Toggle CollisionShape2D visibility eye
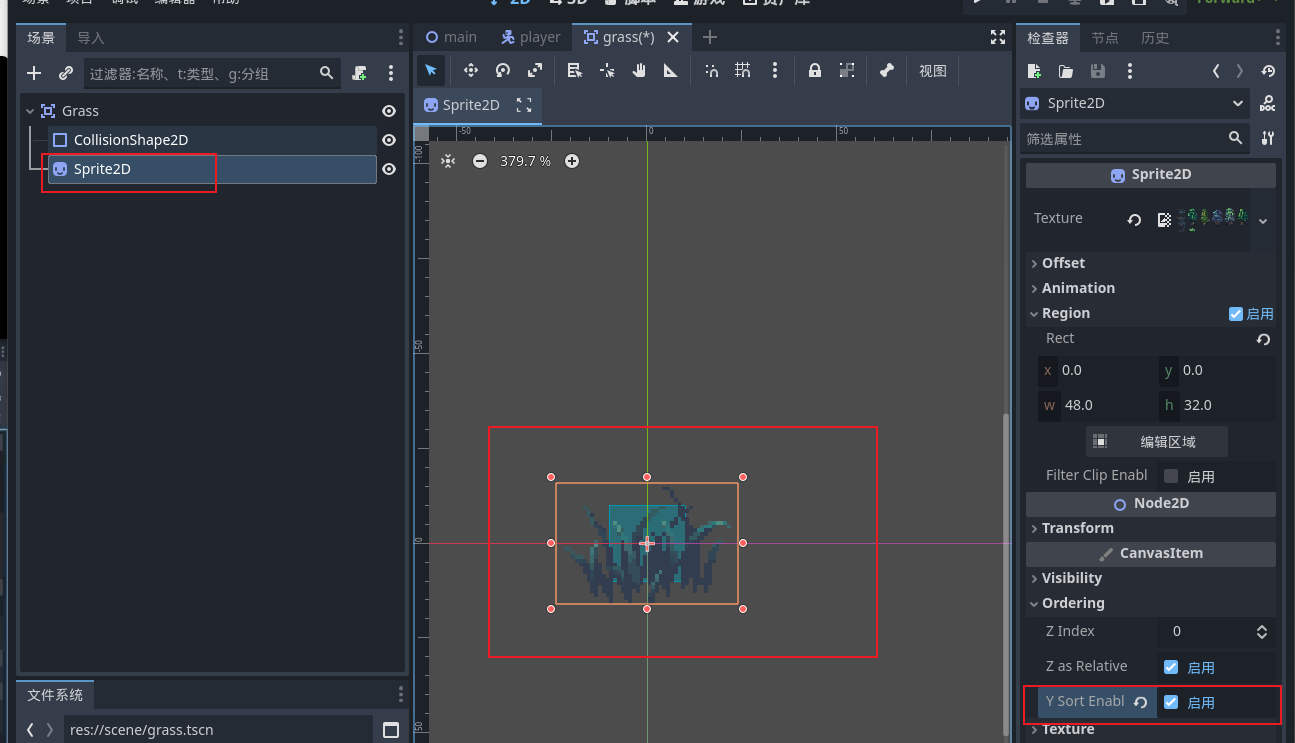This screenshot has width=1295, height=743. 389,140
